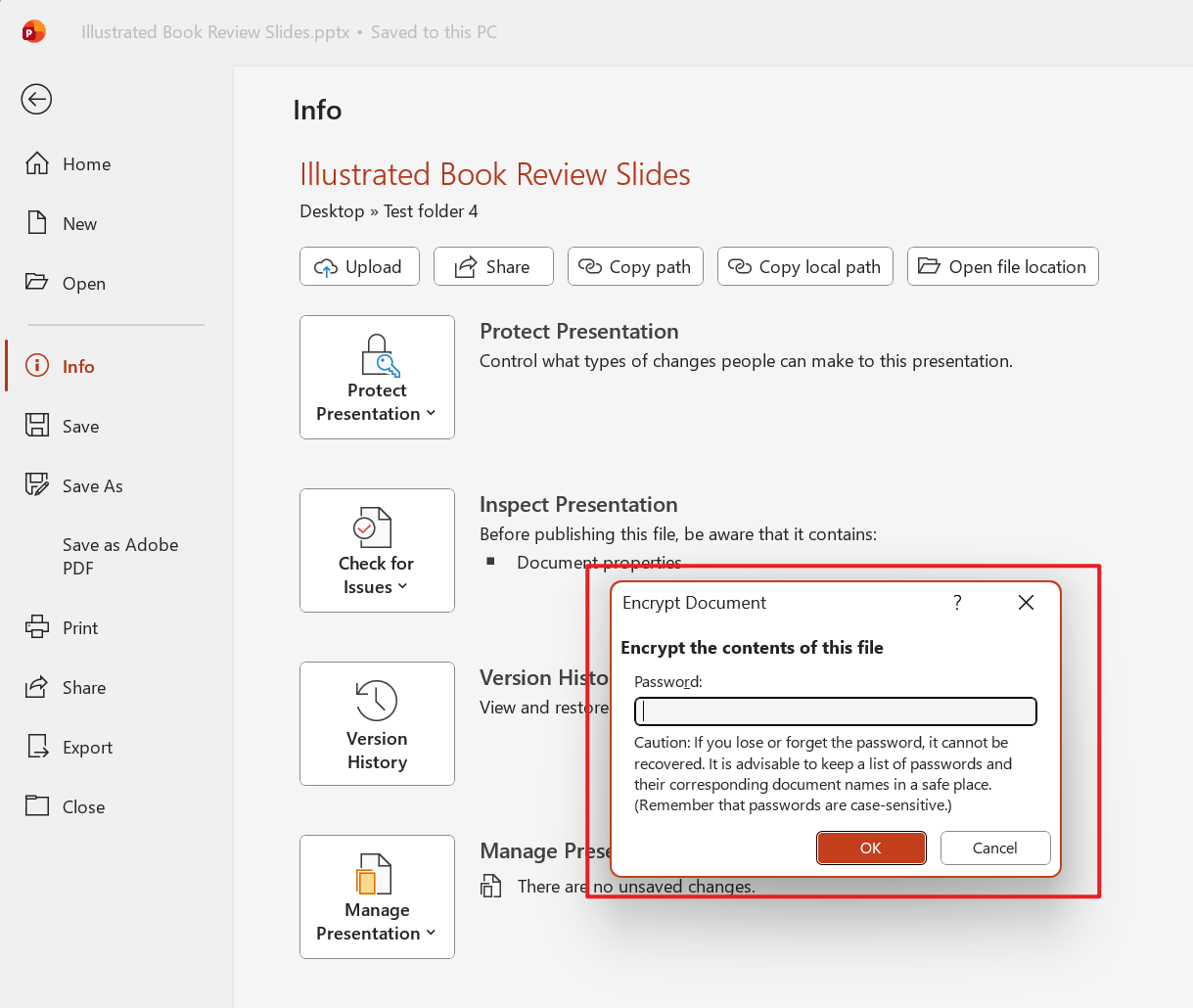Click the Version History clock icon
Viewport: 1193px width, 1008px height.
coord(377,701)
